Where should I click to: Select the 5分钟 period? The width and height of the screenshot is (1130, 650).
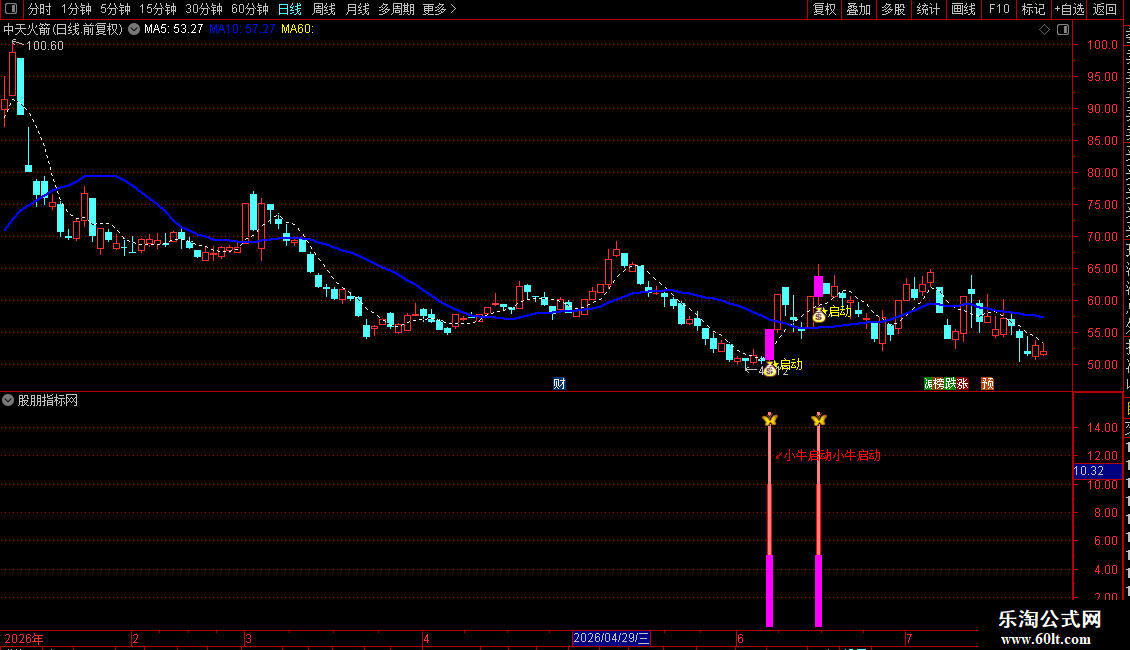[x=115, y=9]
